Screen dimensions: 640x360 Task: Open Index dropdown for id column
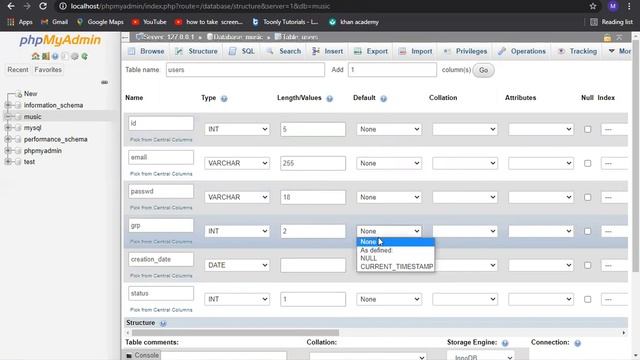[x=614, y=129]
